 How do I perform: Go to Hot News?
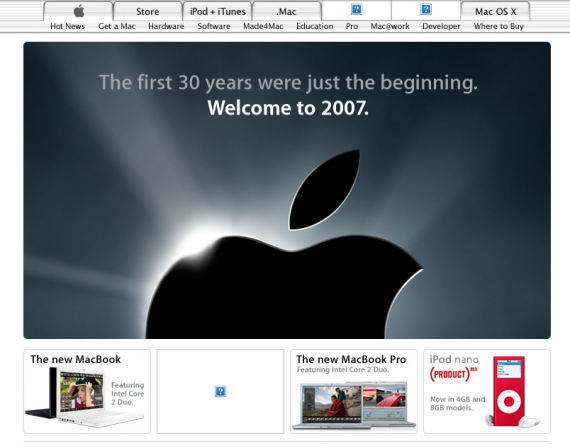coord(67,26)
